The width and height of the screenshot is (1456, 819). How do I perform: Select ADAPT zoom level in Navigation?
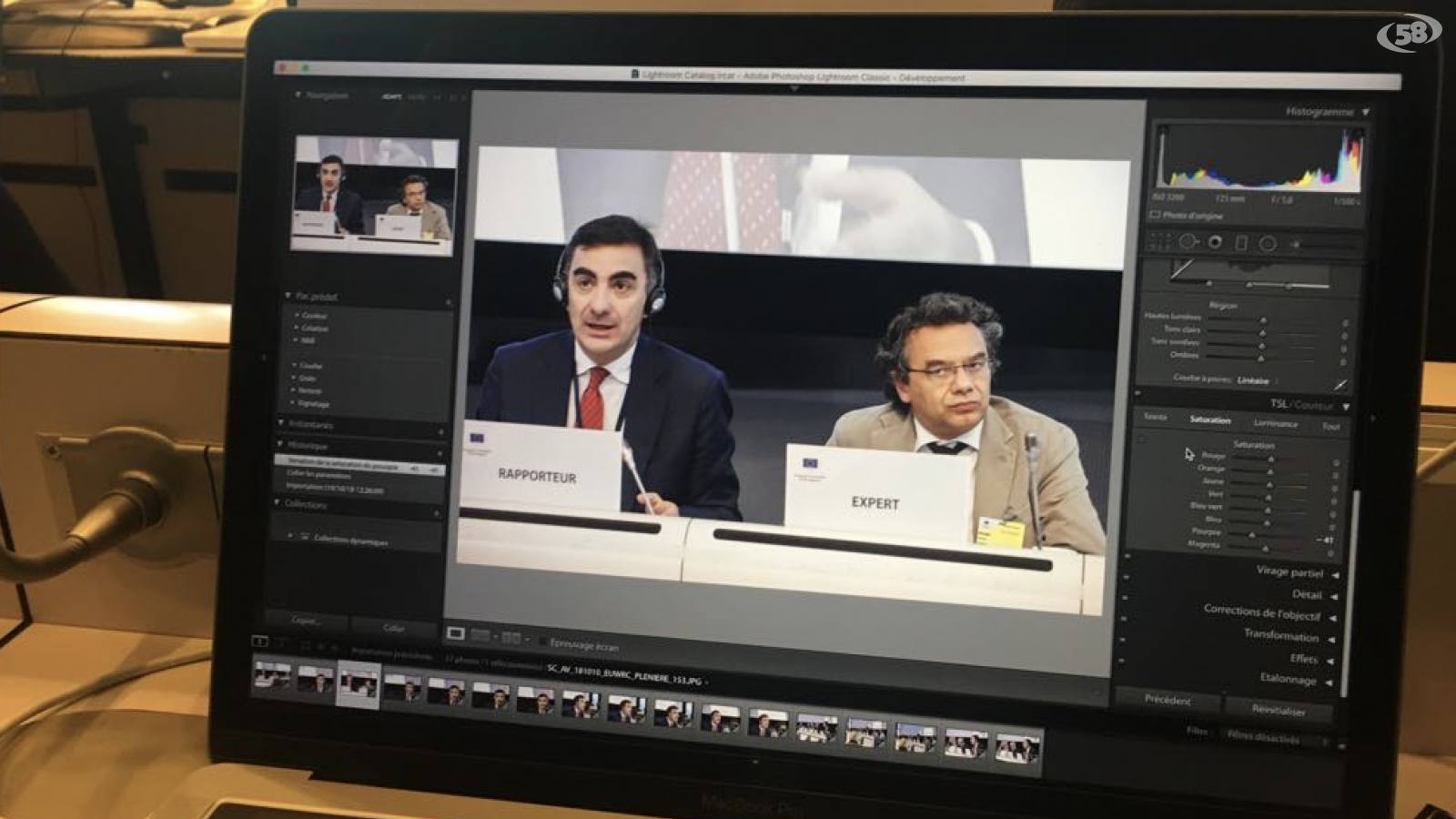[391, 96]
